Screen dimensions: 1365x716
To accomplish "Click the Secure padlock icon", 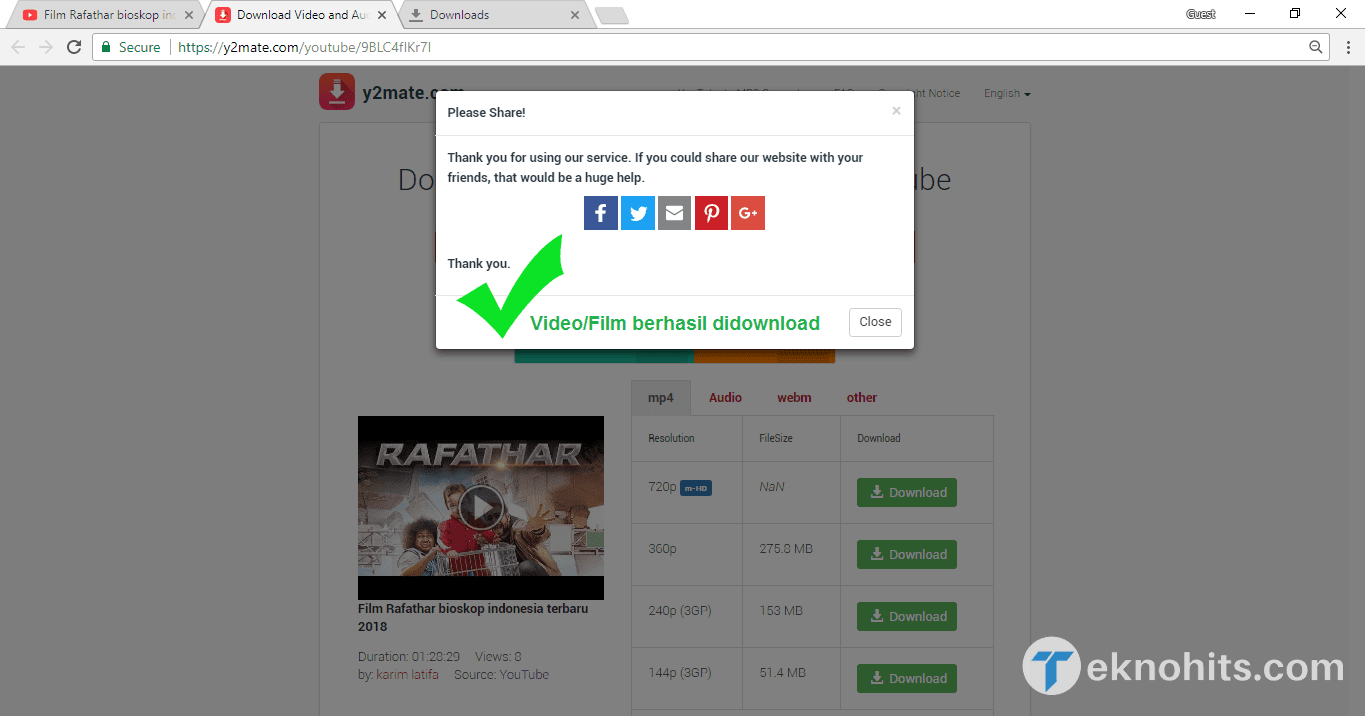I will click(x=106, y=47).
